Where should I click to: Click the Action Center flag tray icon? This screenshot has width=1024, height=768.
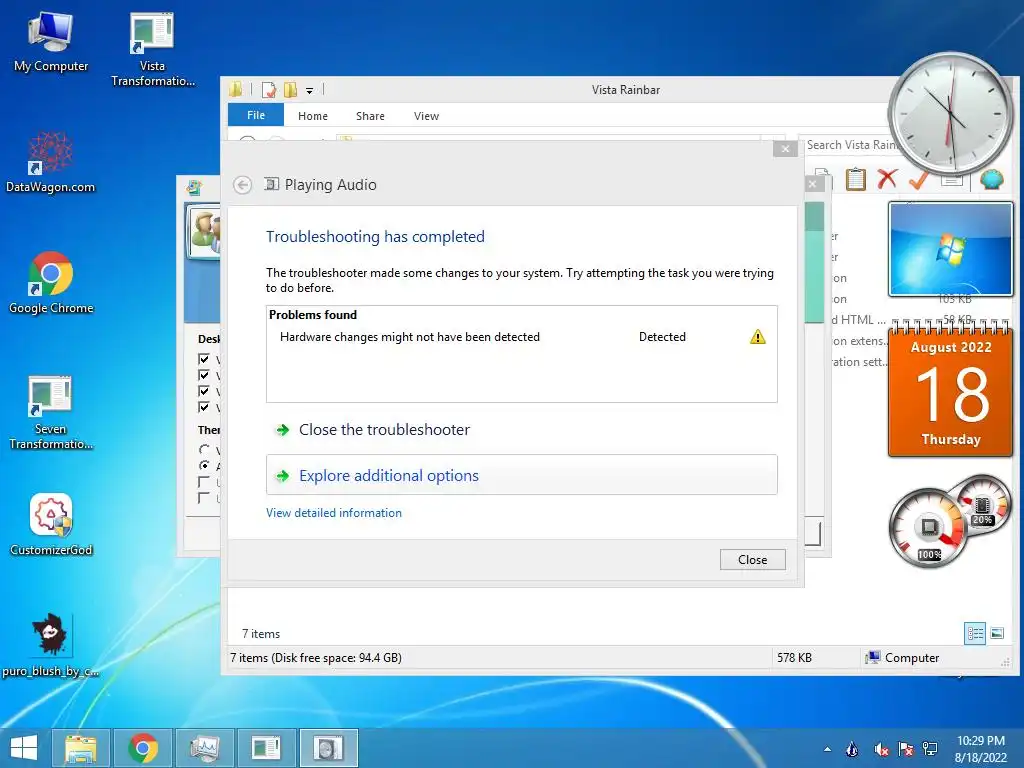(906, 749)
